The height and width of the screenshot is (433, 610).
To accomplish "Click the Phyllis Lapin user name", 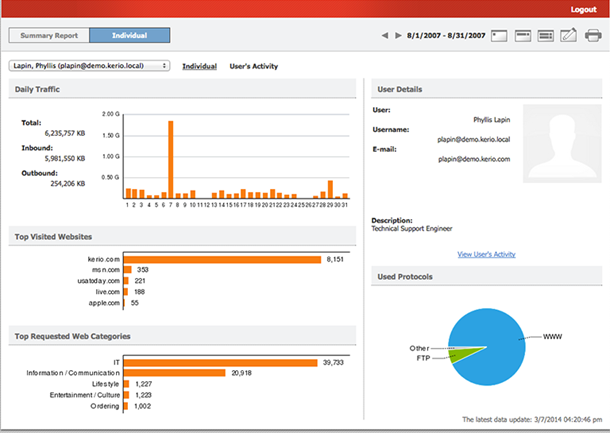I will pyautogui.click(x=491, y=120).
